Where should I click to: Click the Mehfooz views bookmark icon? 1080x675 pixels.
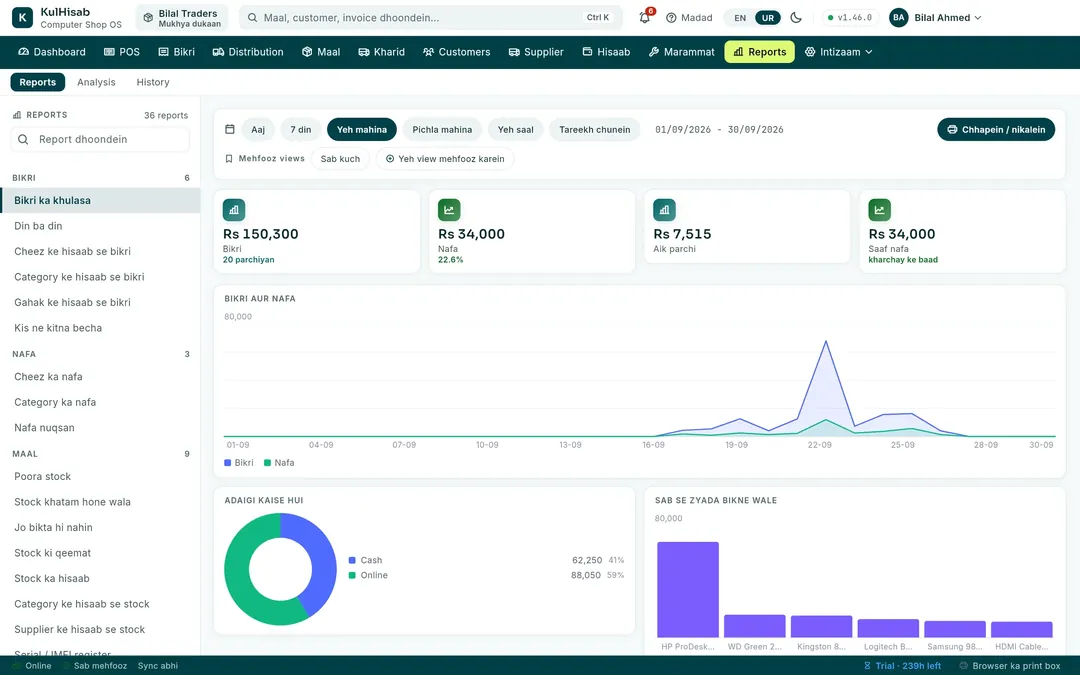click(x=229, y=158)
